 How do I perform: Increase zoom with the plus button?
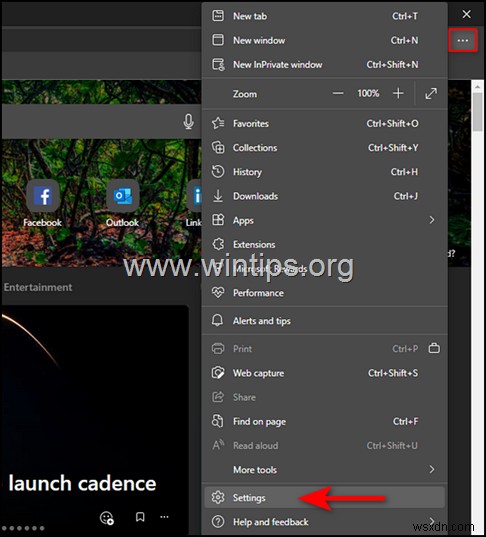click(398, 93)
